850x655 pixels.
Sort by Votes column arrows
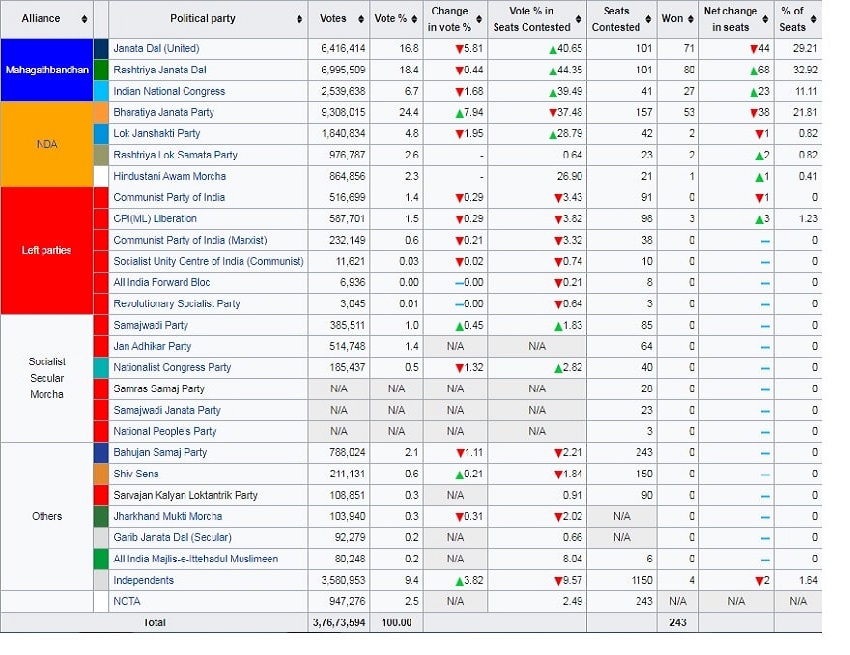[x=361, y=19]
